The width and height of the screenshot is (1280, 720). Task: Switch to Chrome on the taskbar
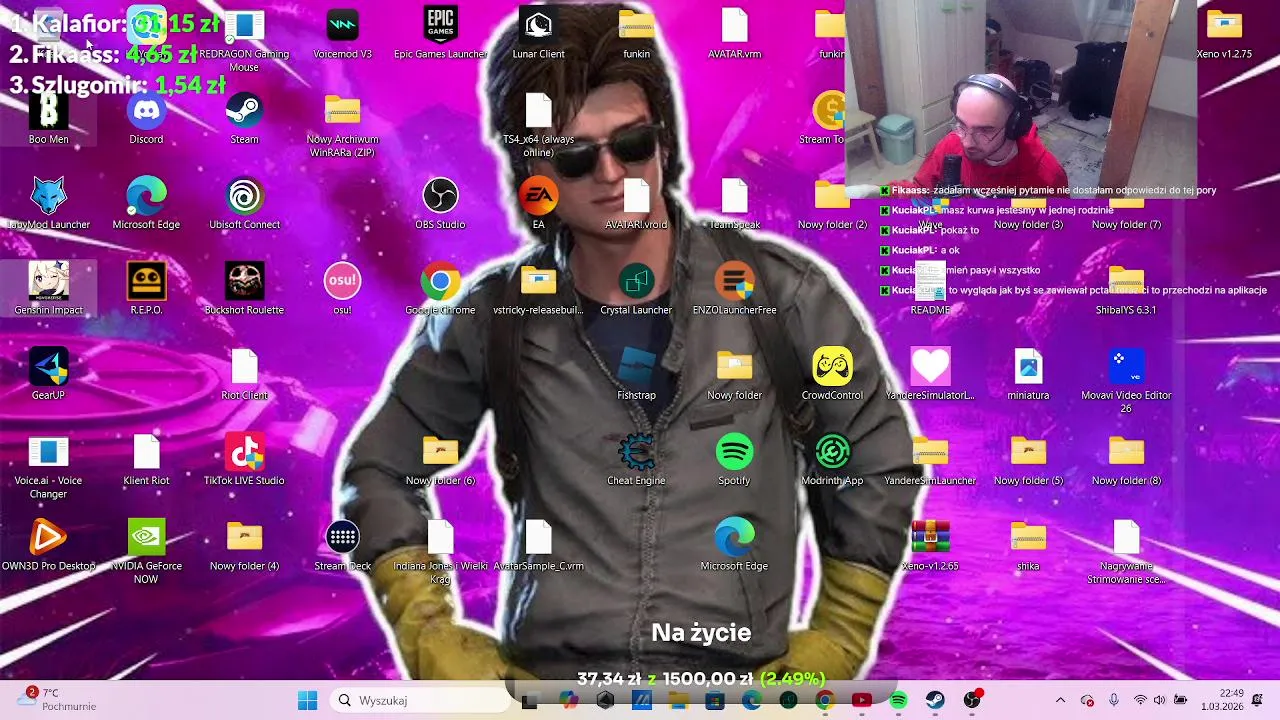(x=825, y=700)
